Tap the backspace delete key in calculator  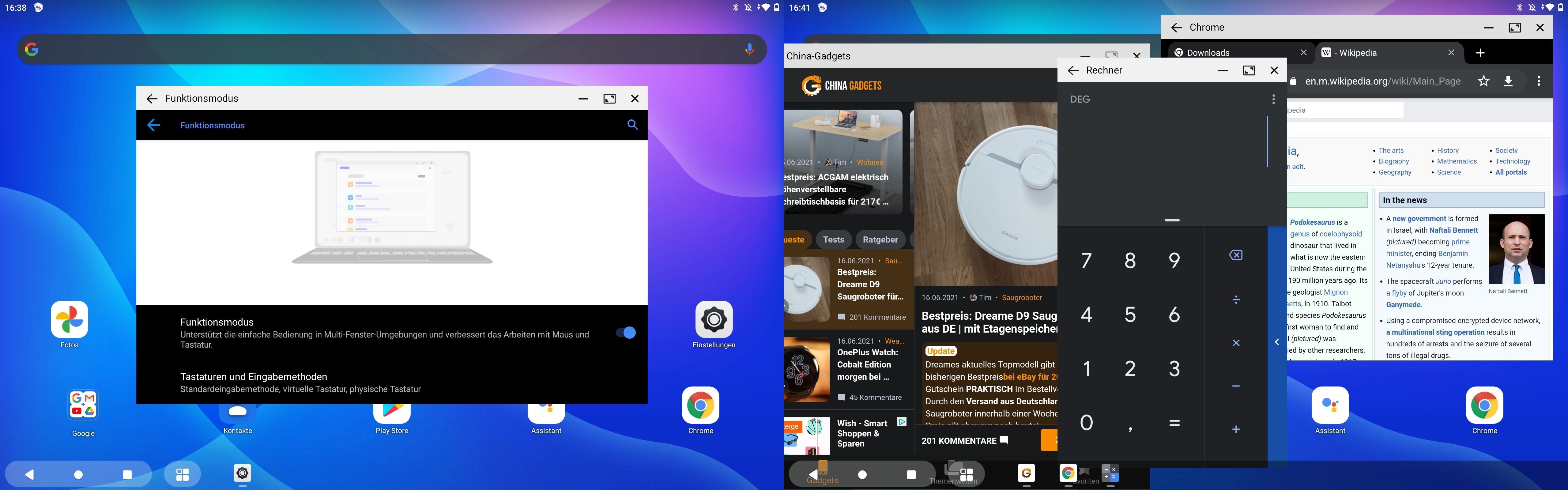coord(1236,255)
